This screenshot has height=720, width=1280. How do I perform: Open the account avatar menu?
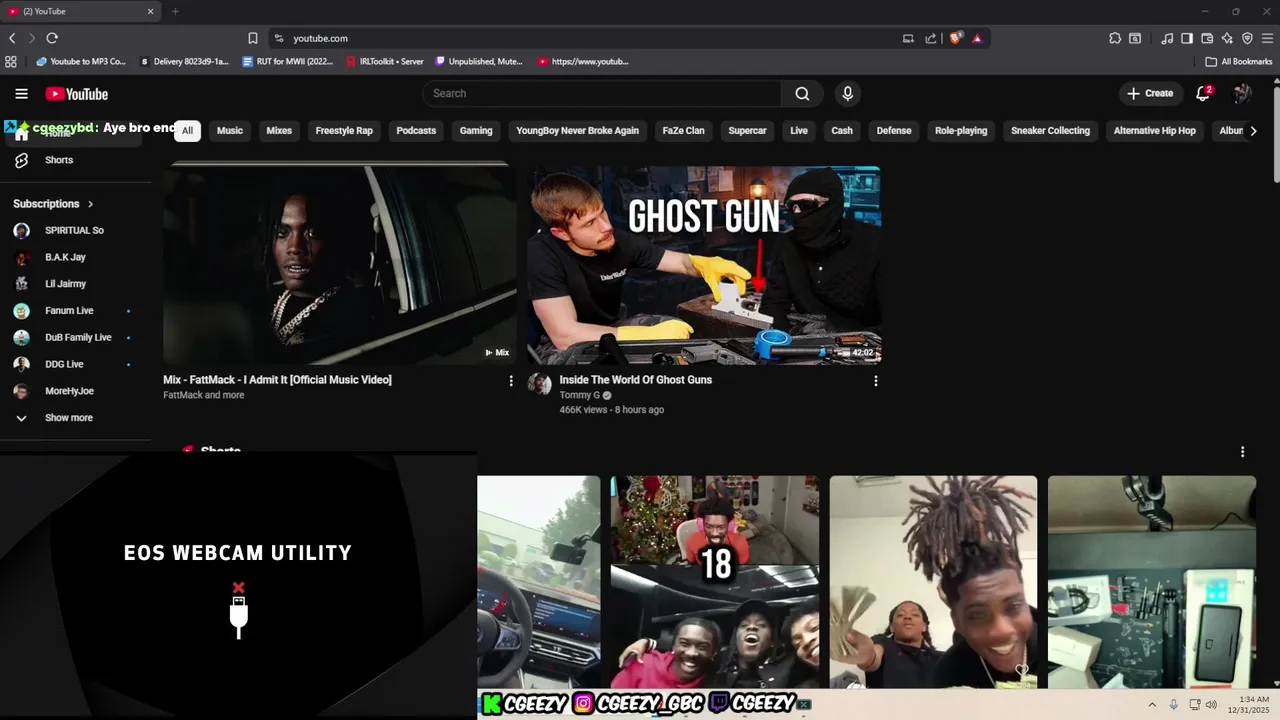coord(1242,93)
